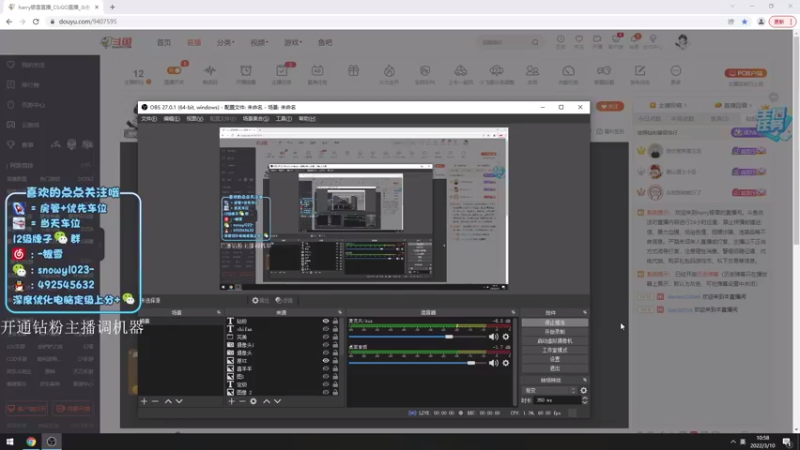The image size is (800, 450).
Task: Click 开始录制 button in OBS controls
Action: [x=555, y=332]
